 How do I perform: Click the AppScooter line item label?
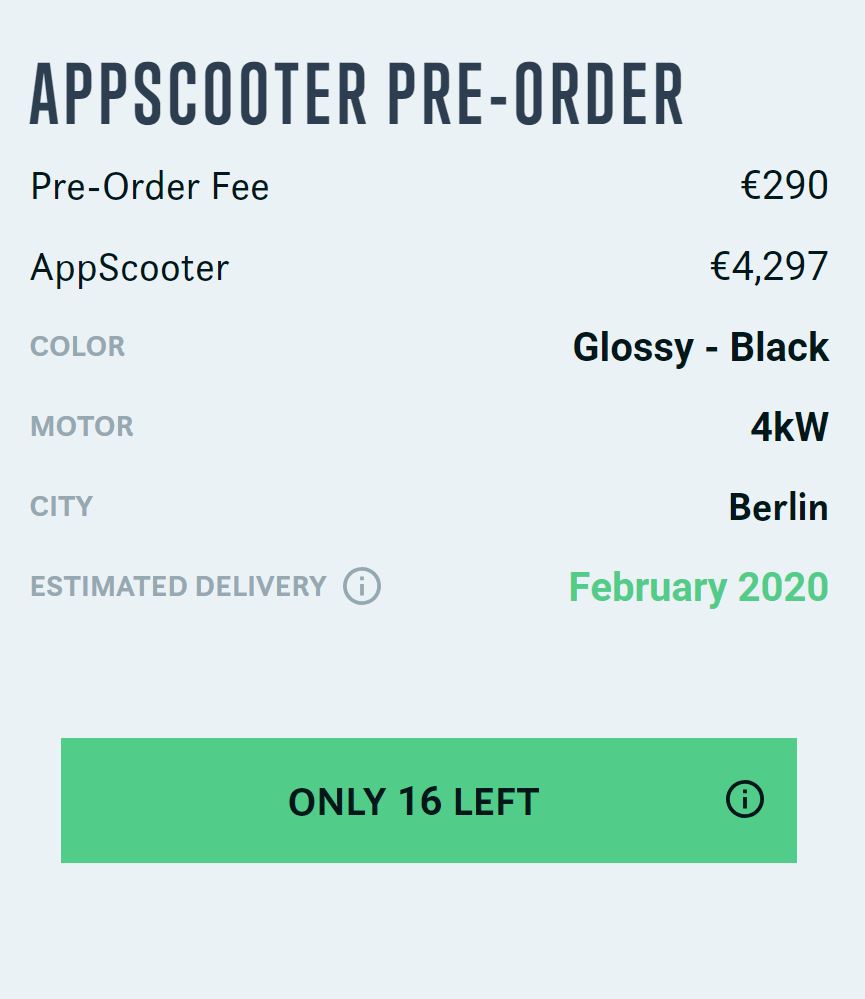pos(129,268)
